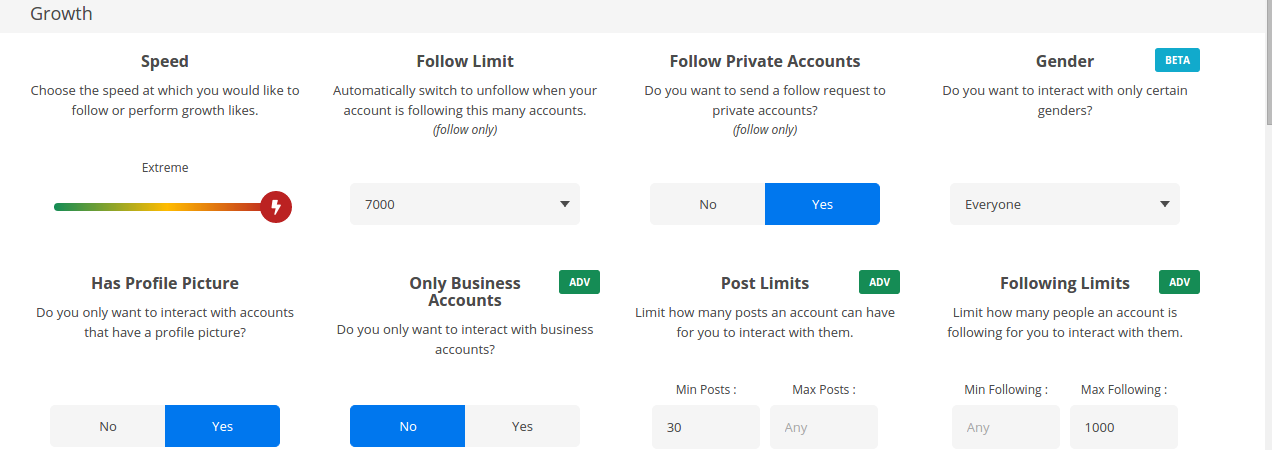1272x450 pixels.
Task: Set Has Profile Picture to No
Action: [x=108, y=426]
